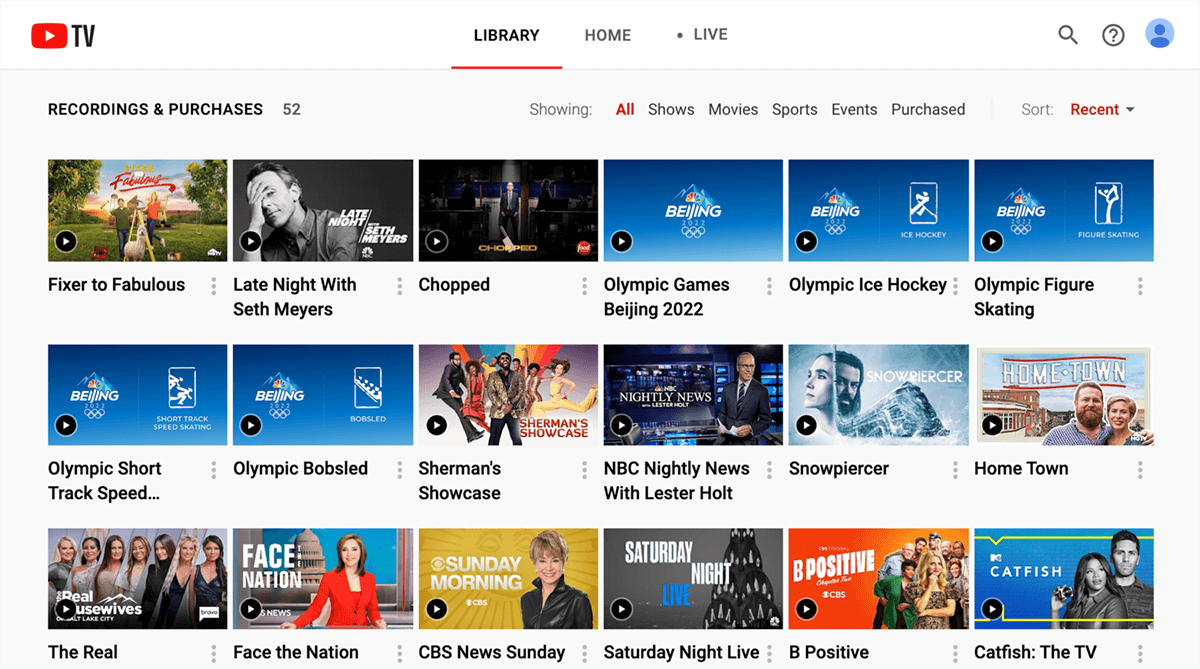Switch to the HOME tab
1200x669 pixels.
tap(607, 34)
